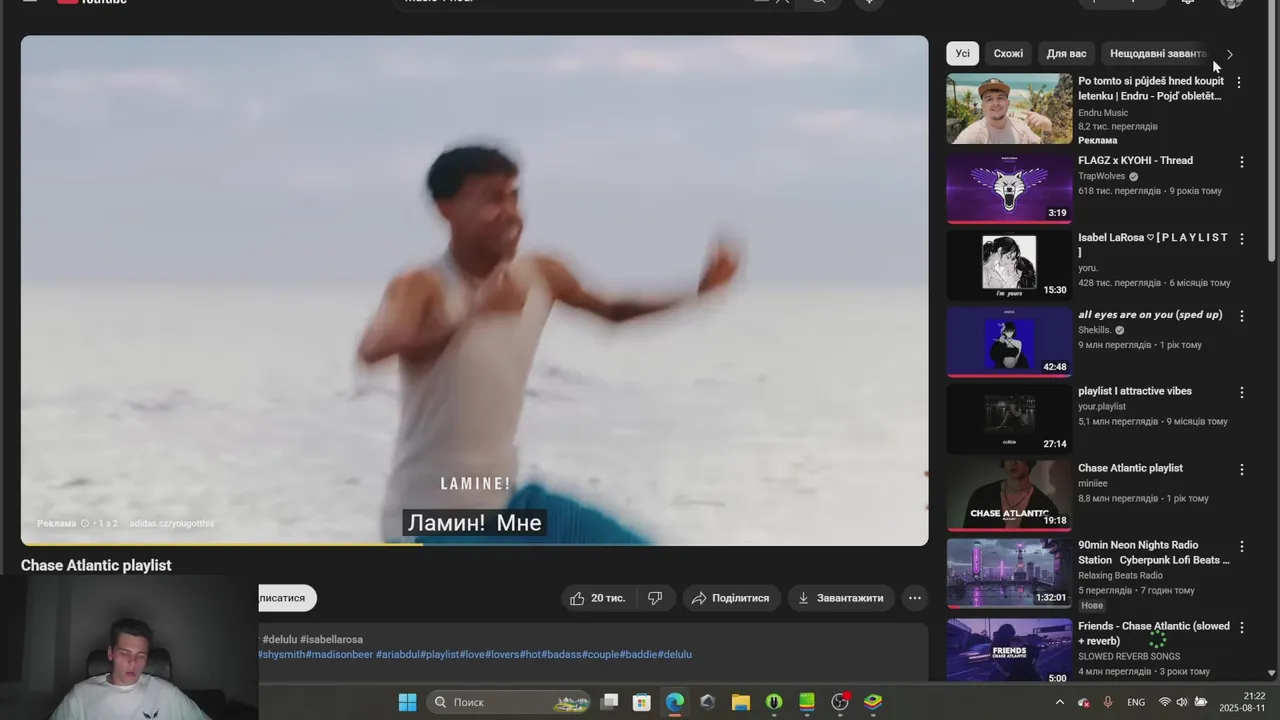Open File Explorer from the taskbar
The image size is (1280, 720).
pyautogui.click(x=741, y=702)
